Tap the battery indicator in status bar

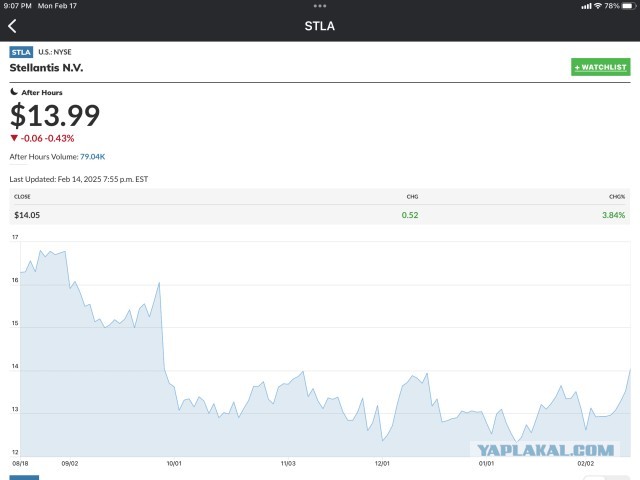coord(629,6)
